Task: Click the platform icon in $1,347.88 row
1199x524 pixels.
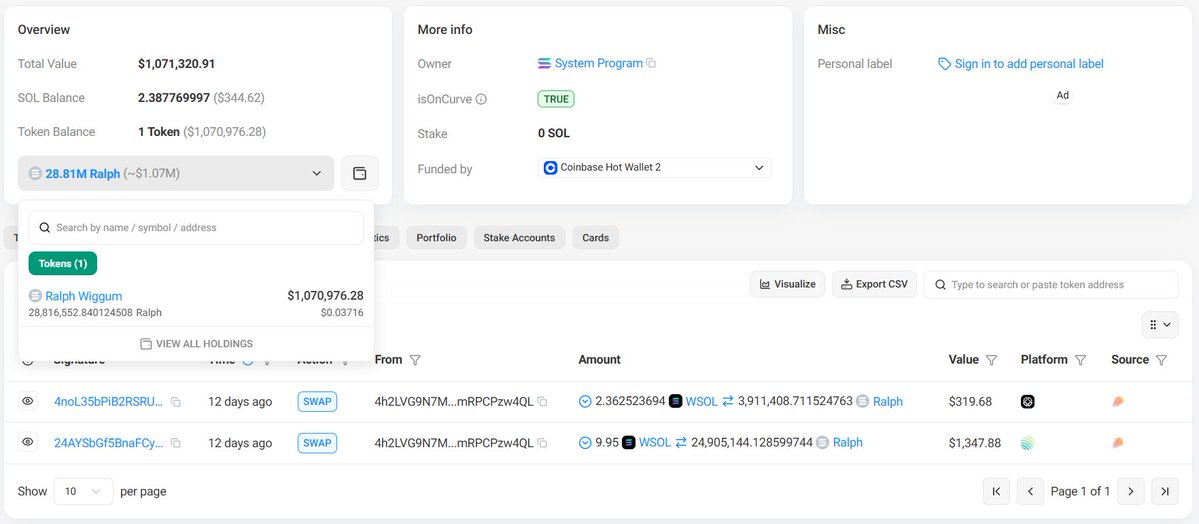Action: [x=1028, y=443]
